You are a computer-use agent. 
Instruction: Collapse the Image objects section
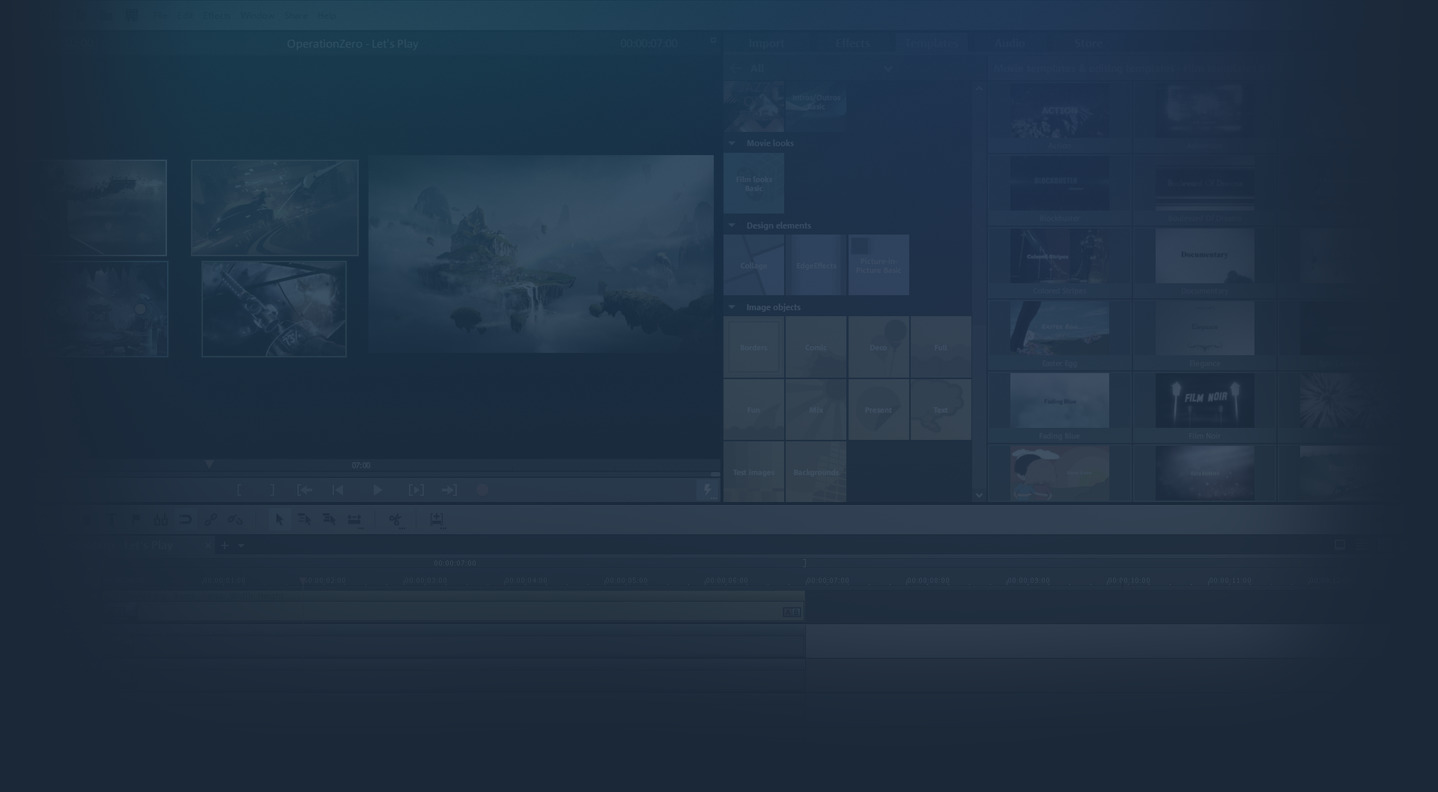(x=731, y=308)
